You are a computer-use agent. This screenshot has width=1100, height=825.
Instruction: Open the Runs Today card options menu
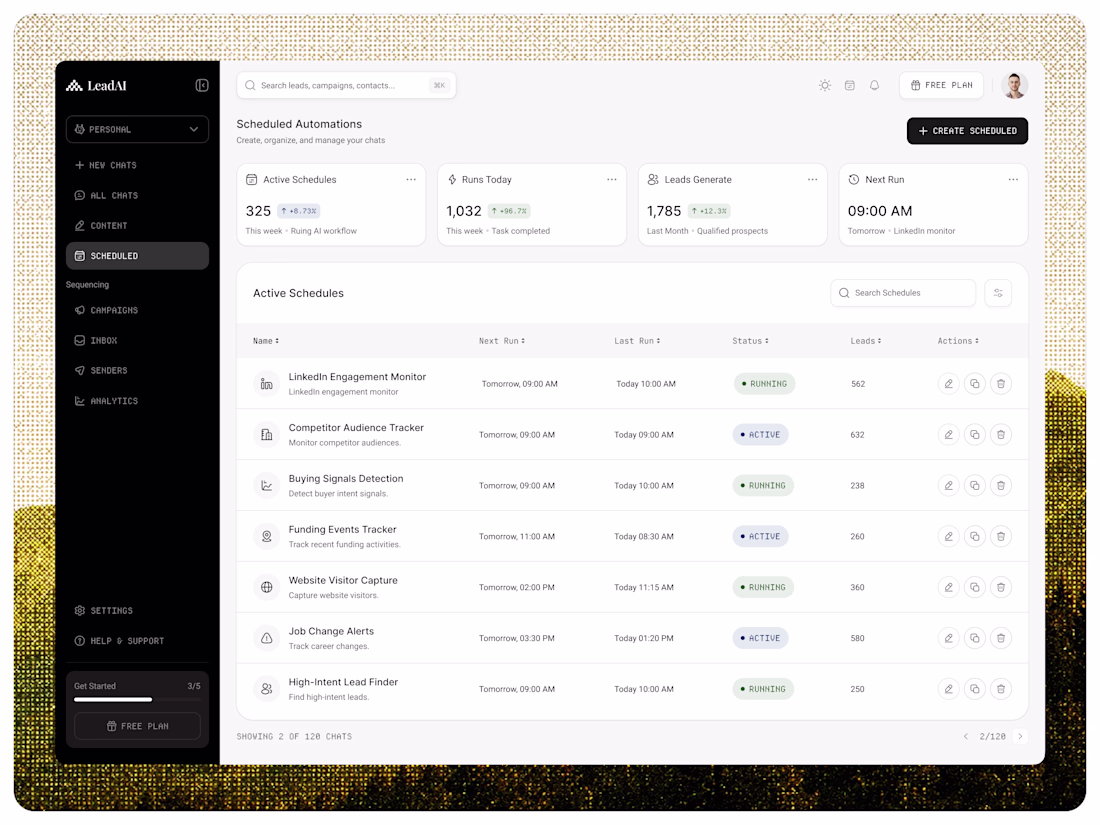(612, 180)
